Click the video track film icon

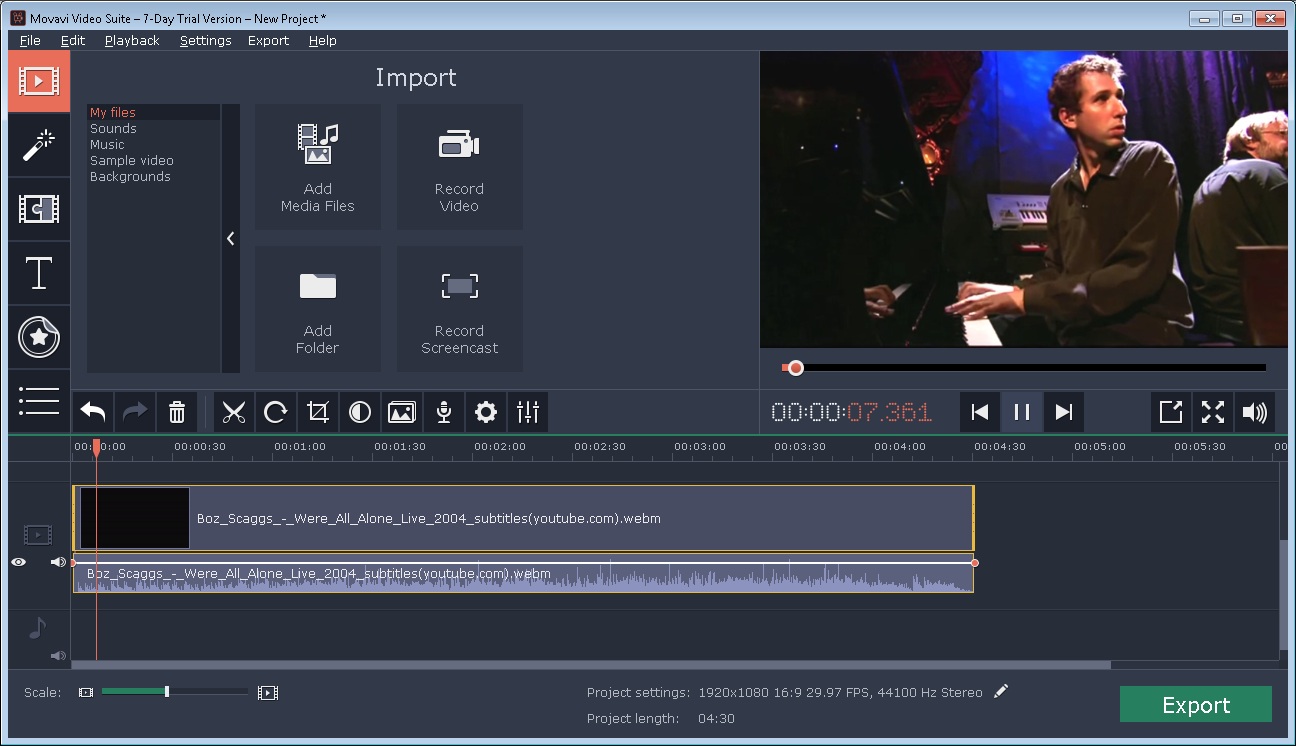[x=37, y=535]
